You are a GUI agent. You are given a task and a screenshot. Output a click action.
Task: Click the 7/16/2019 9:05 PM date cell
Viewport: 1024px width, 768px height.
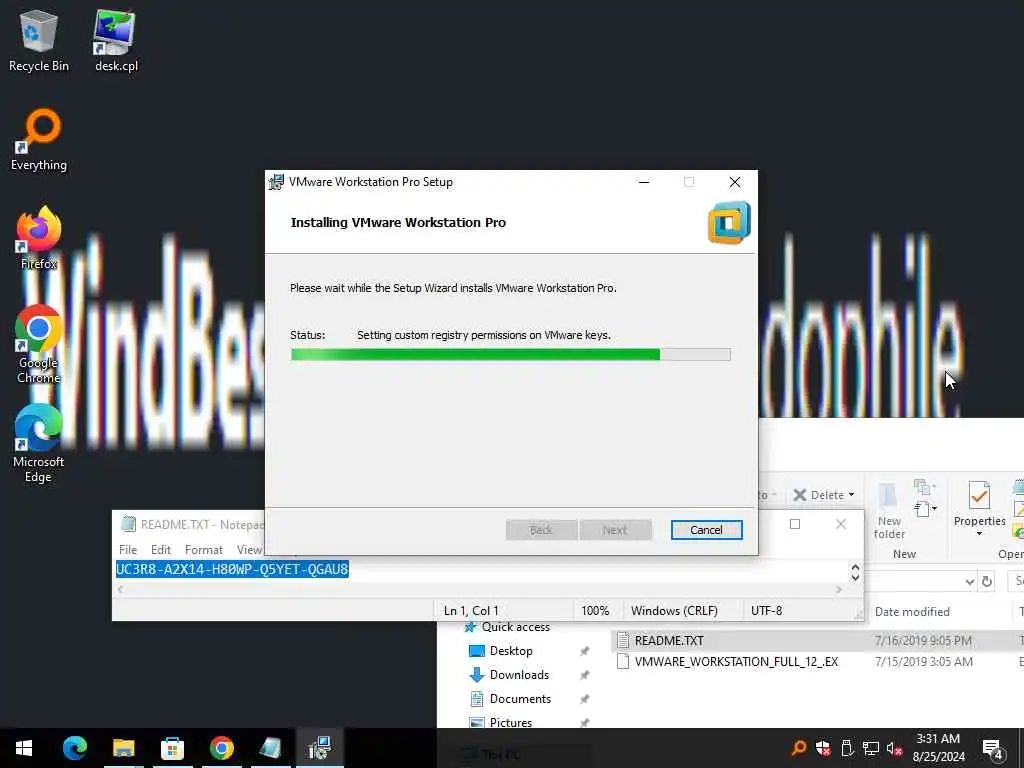(x=923, y=641)
